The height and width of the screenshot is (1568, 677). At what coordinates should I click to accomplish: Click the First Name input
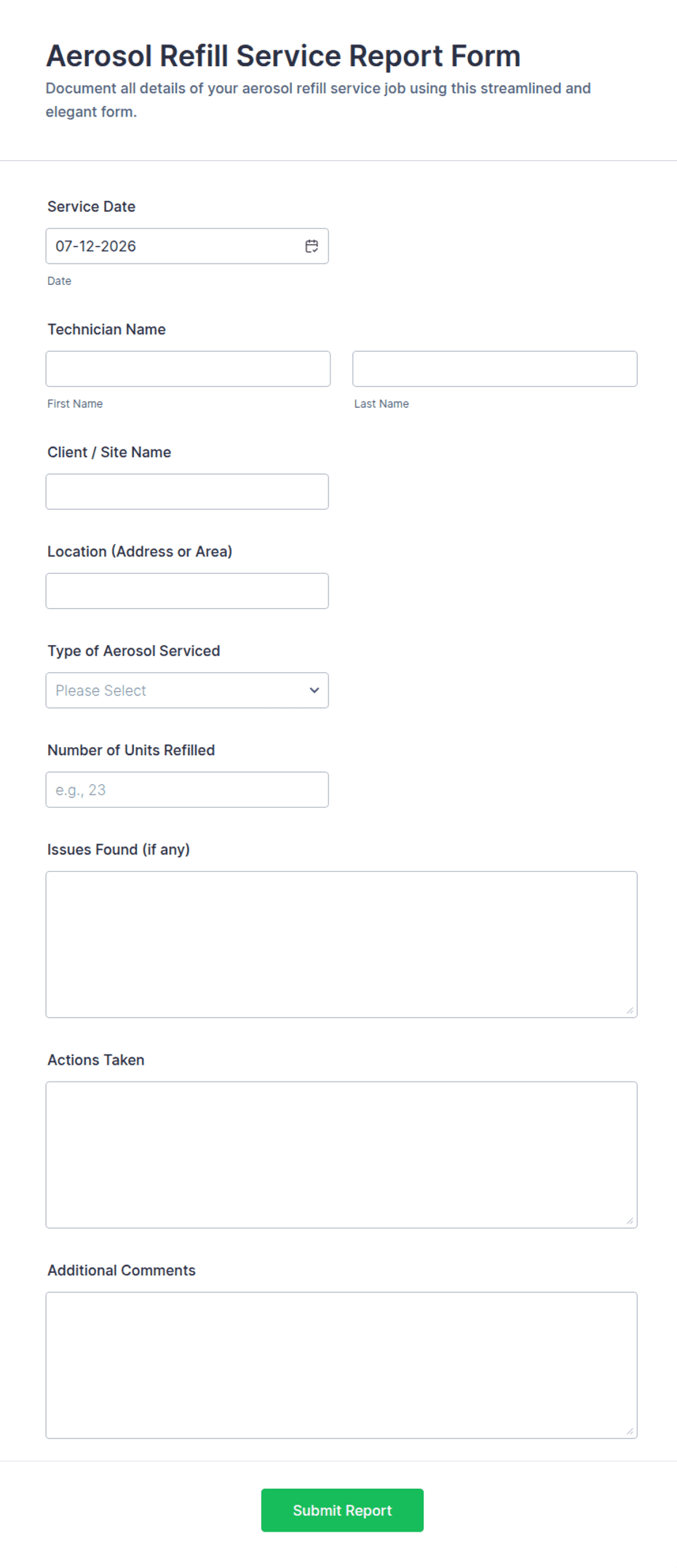coord(188,369)
